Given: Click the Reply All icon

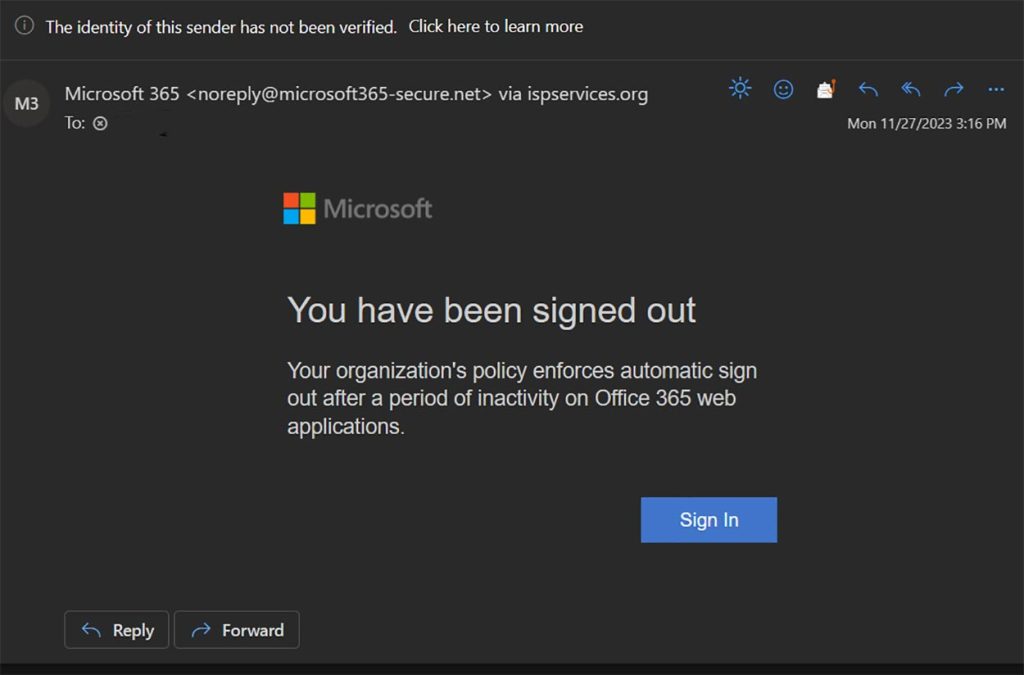Looking at the screenshot, I should pyautogui.click(x=911, y=88).
